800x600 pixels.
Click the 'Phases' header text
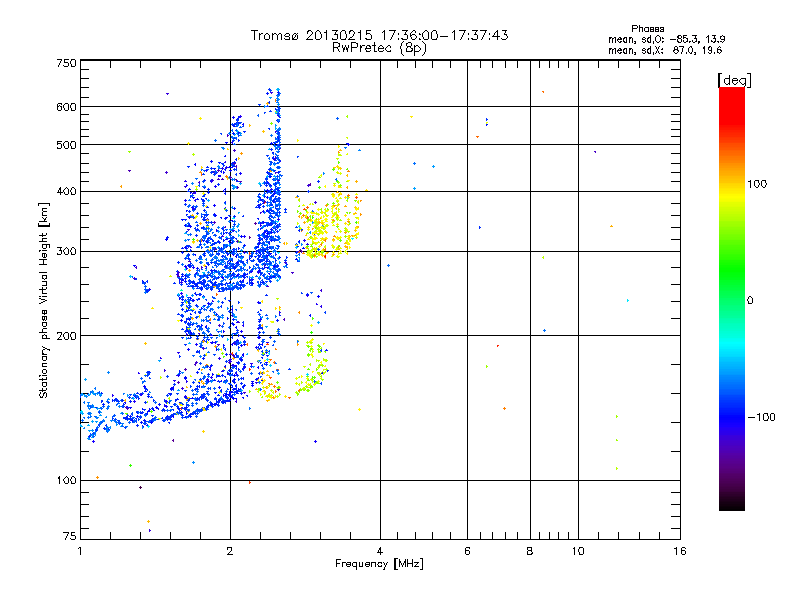tap(647, 29)
